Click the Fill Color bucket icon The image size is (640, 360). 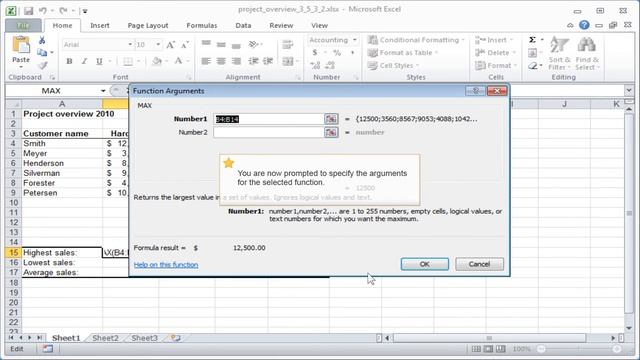click(157, 61)
